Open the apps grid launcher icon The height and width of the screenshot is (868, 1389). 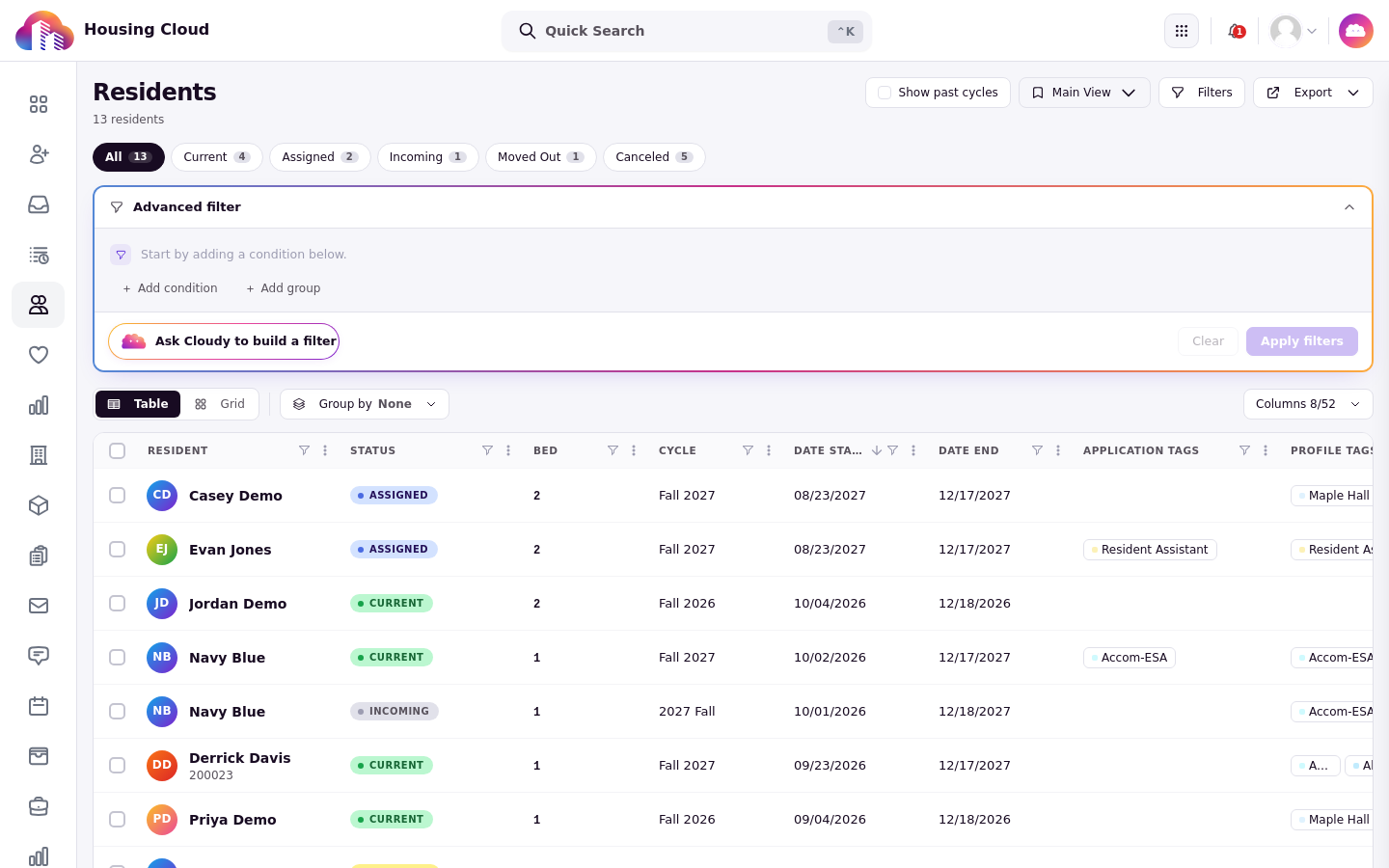(x=1182, y=31)
